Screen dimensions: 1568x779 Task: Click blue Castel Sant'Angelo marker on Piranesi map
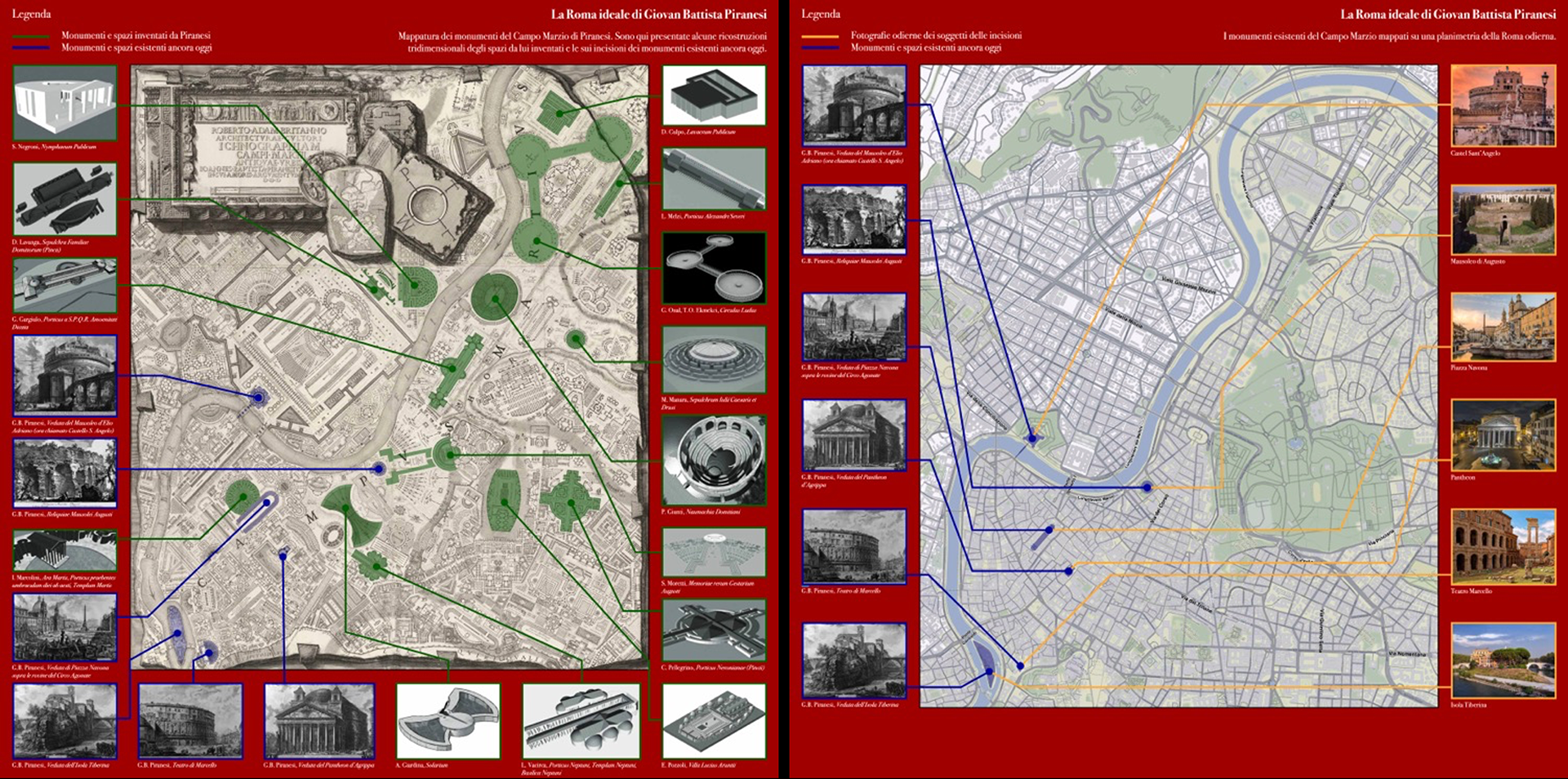click(x=258, y=398)
